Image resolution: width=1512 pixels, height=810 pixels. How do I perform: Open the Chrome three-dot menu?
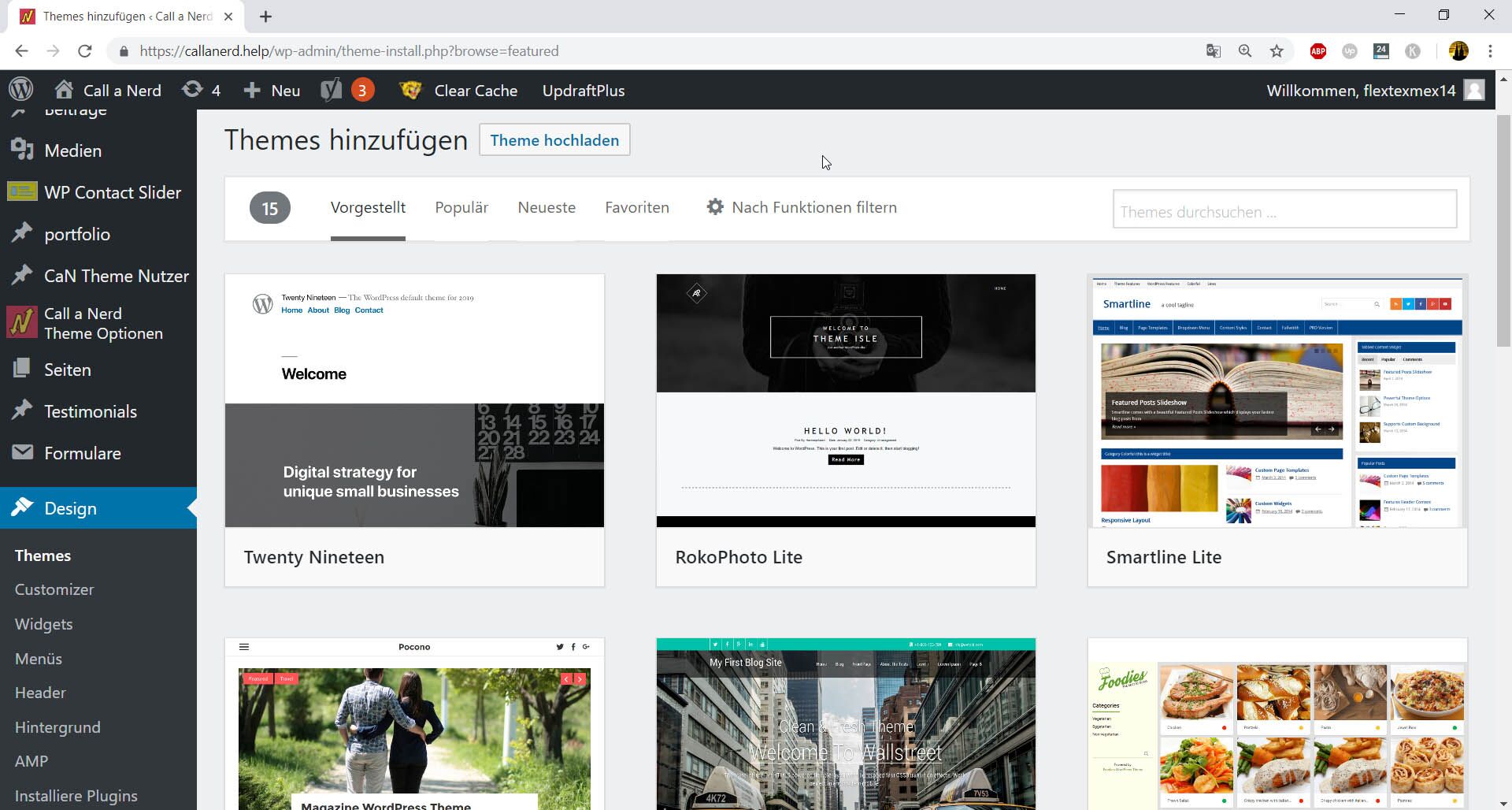point(1490,51)
